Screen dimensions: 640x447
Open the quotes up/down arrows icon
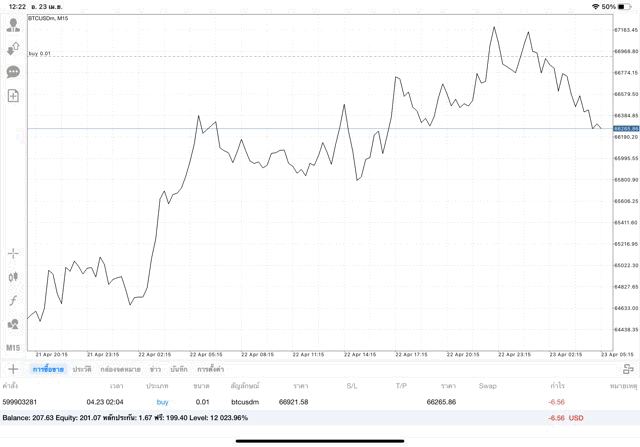click(13, 48)
